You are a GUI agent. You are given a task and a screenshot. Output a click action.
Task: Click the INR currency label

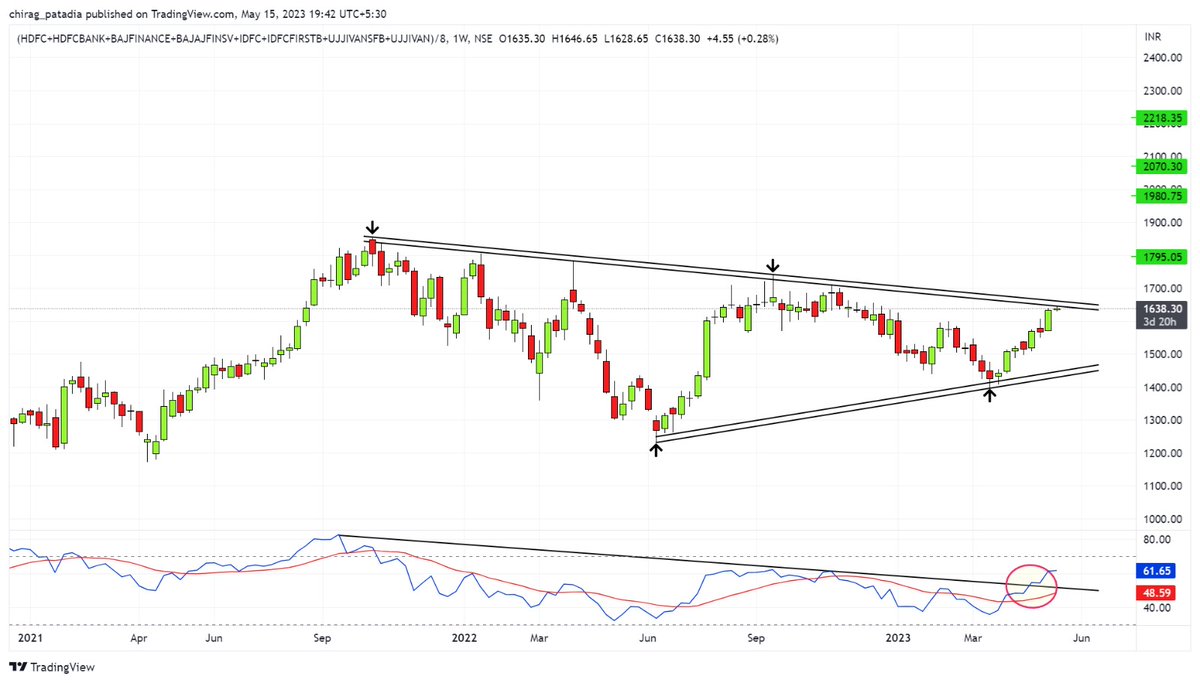click(x=1152, y=38)
